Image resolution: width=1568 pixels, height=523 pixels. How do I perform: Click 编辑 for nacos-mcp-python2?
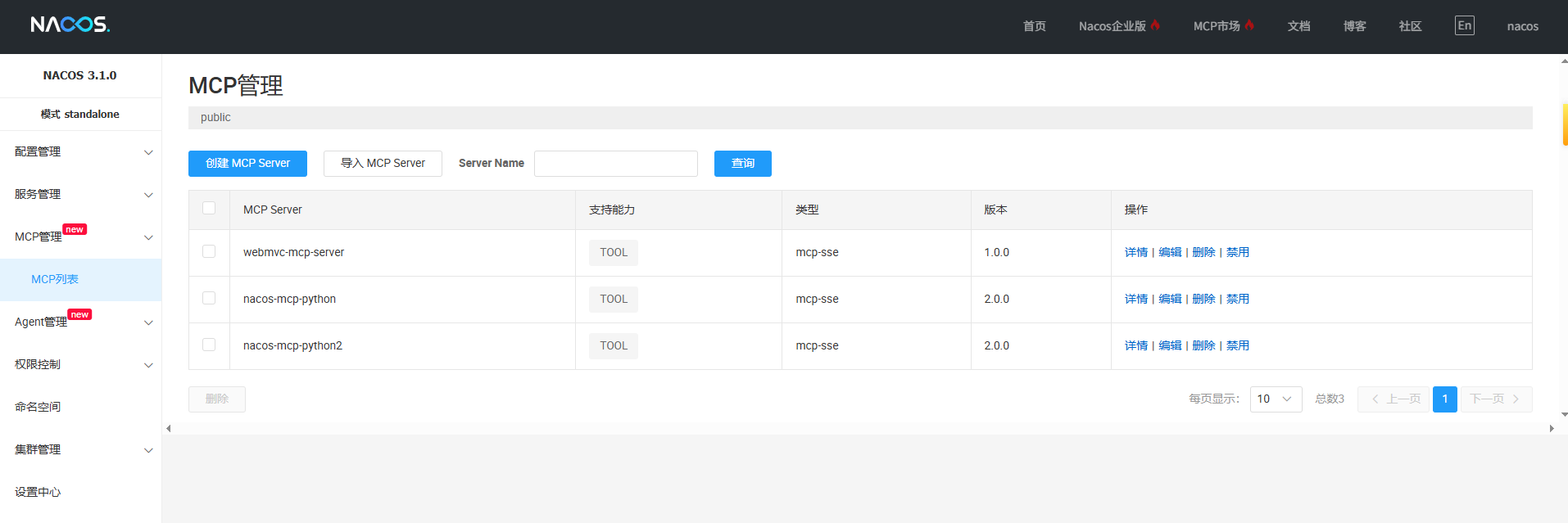pyautogui.click(x=1170, y=345)
